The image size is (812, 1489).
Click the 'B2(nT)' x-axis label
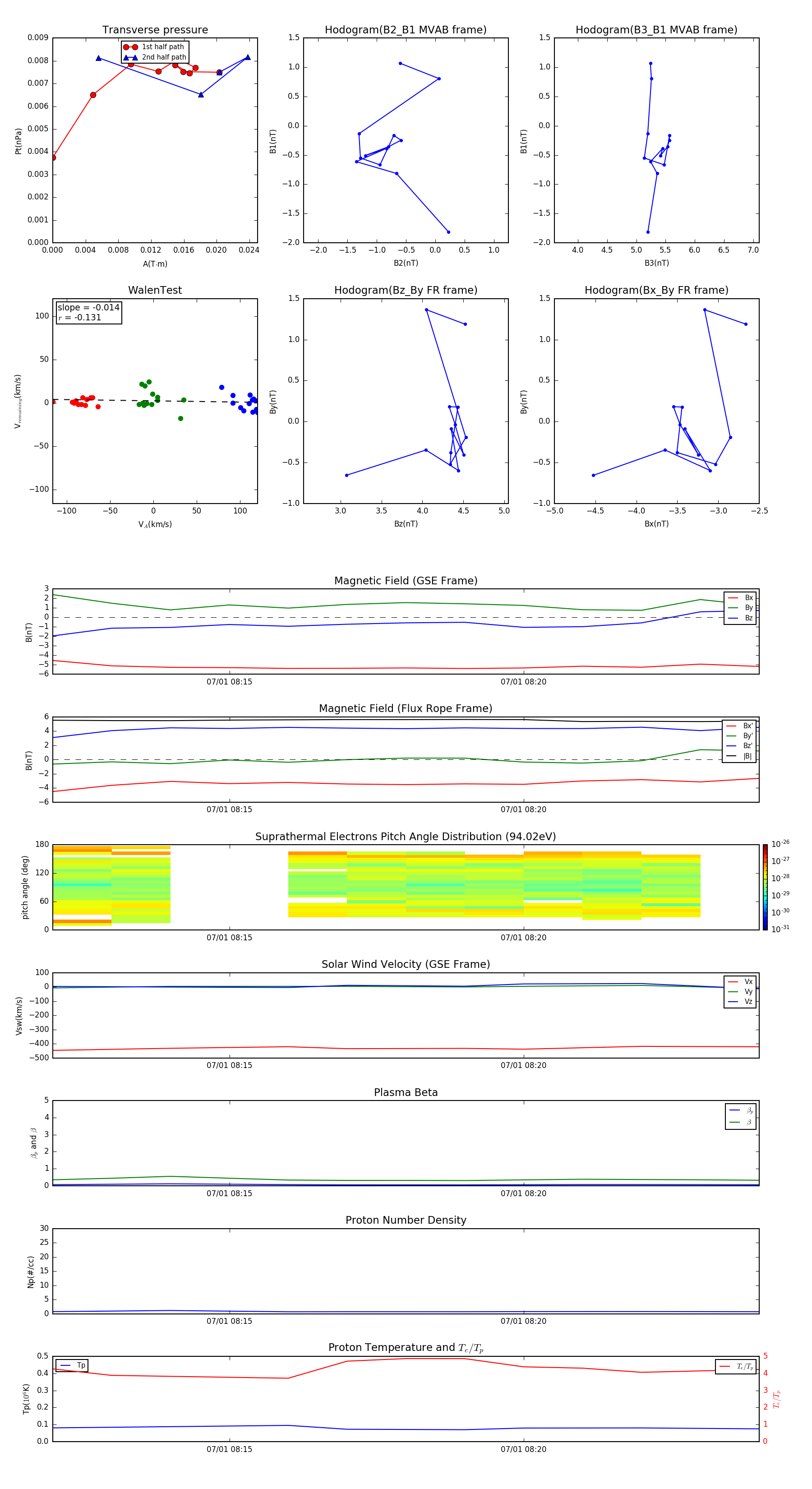(406, 263)
